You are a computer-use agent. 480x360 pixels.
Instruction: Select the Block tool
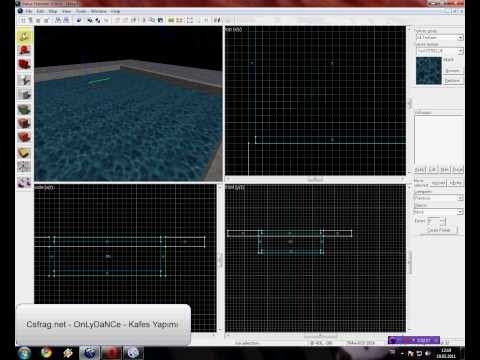(x=24, y=95)
